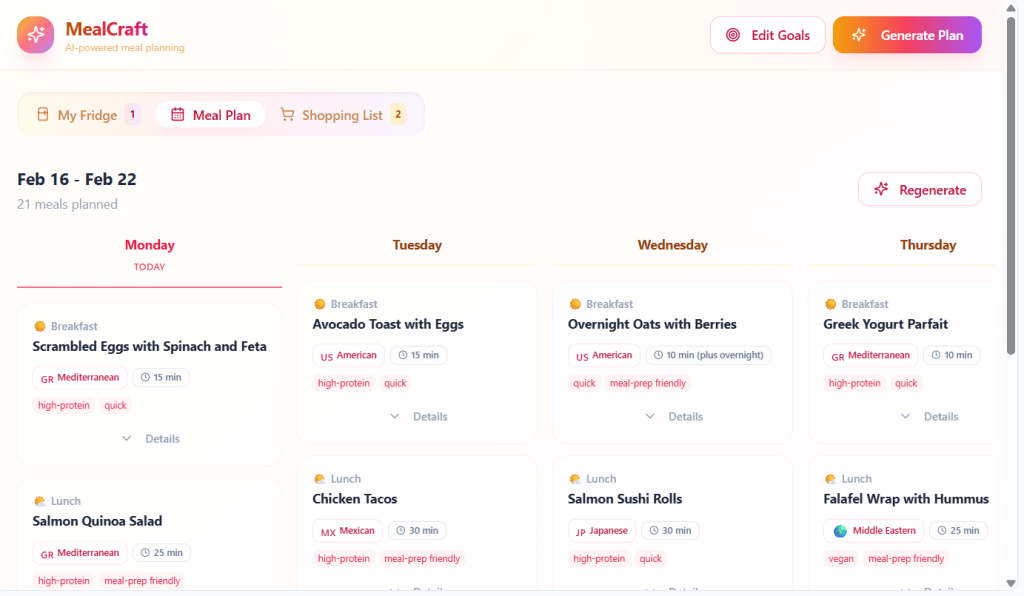Expand Details for Scrambled Eggs with Spinach
Viewport: 1024px width, 596px height.
click(150, 439)
